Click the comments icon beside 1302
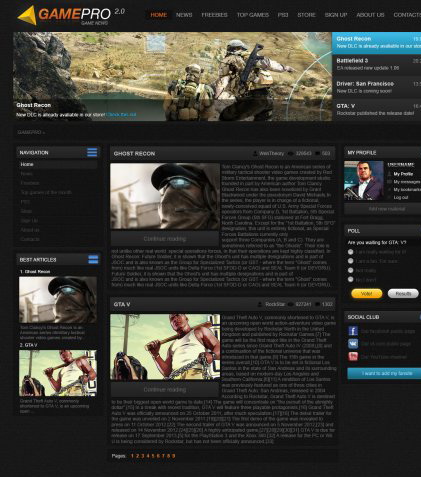This screenshot has width=421, height=477. tap(317, 304)
